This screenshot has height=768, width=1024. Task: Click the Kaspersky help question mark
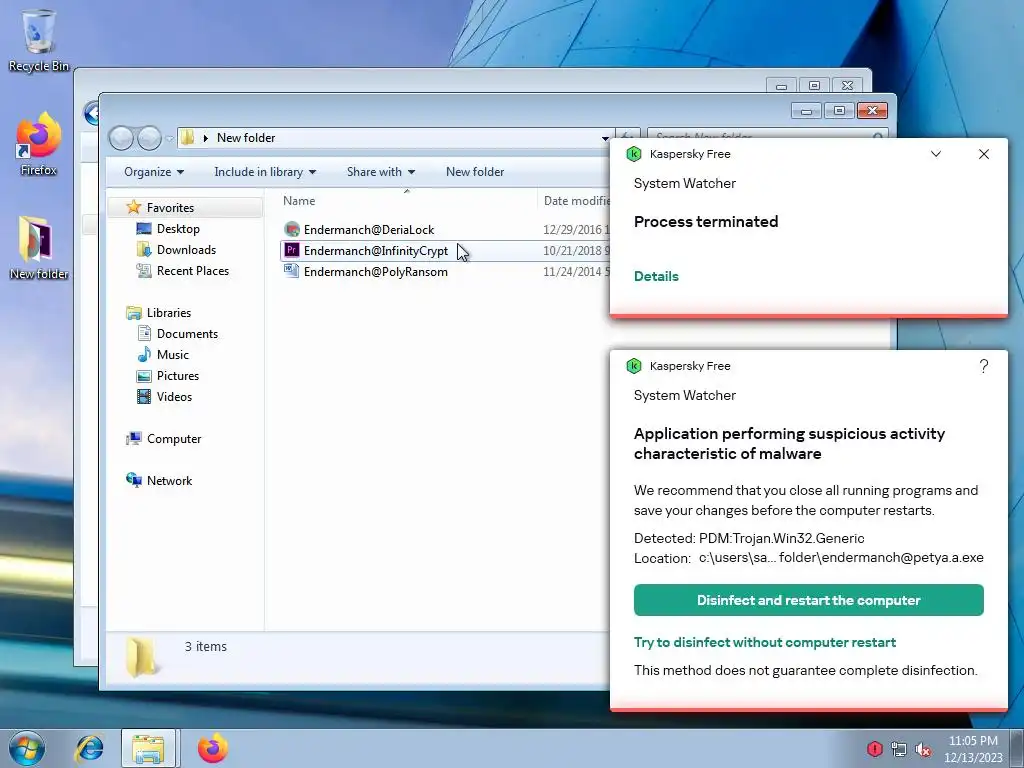[984, 366]
